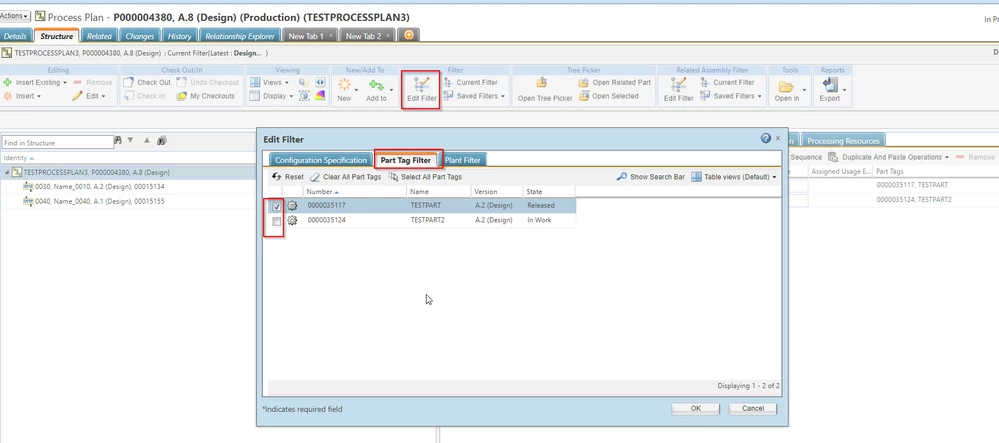Click the gear icon for part 0000035124
This screenshot has height=443, width=999.
[292, 221]
